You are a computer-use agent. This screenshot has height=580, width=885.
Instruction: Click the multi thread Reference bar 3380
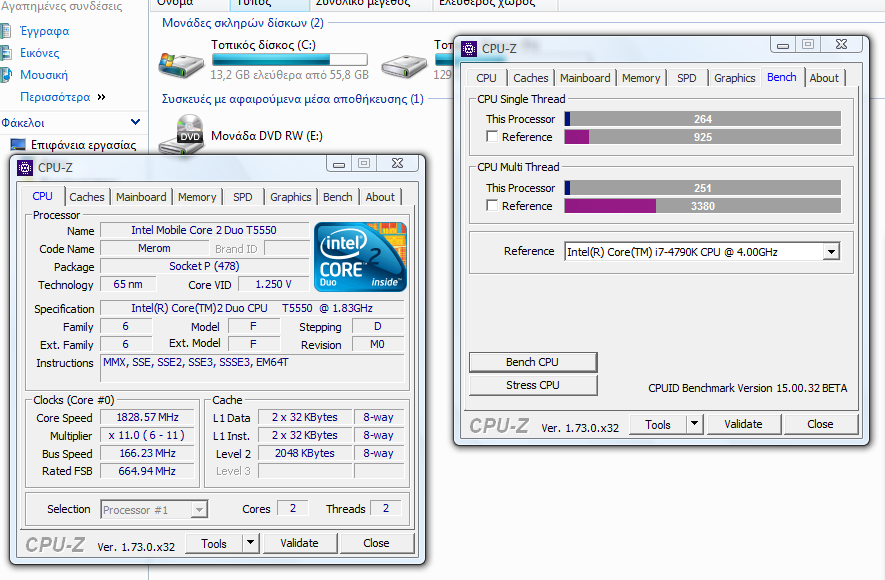(703, 205)
